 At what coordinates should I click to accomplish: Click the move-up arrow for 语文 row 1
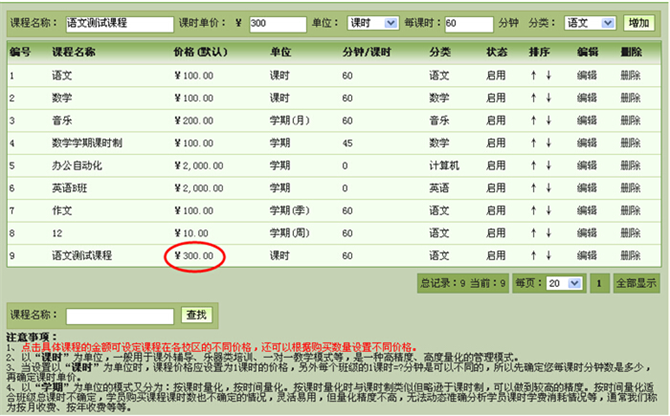pyautogui.click(x=534, y=75)
